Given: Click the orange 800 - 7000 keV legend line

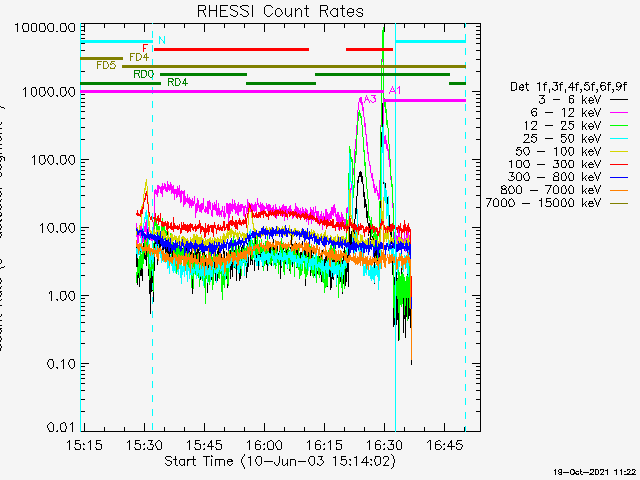Looking at the screenshot, I should coord(619,190).
